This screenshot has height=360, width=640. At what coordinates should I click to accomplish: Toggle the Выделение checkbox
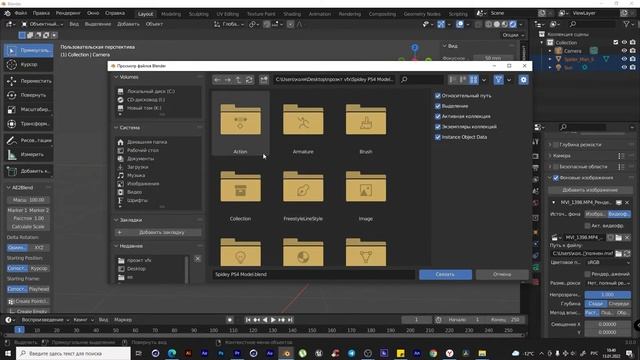[438, 106]
